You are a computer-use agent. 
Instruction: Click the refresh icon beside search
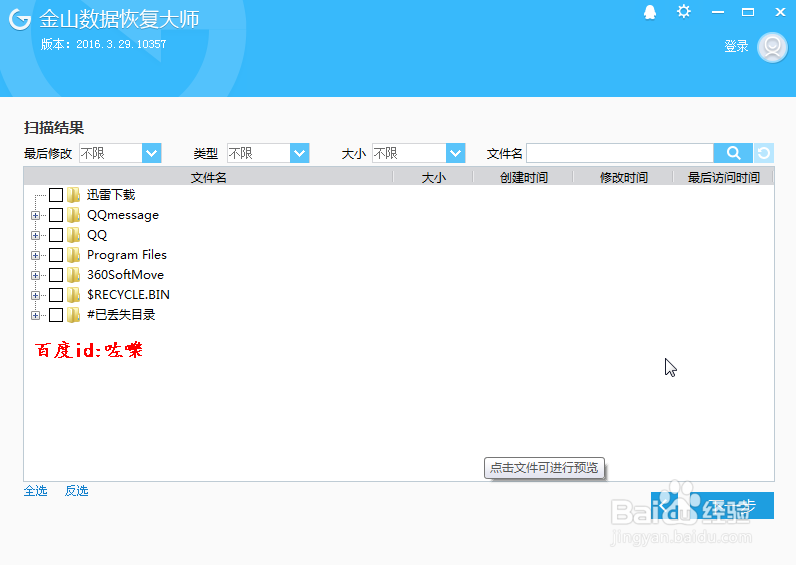(x=764, y=153)
